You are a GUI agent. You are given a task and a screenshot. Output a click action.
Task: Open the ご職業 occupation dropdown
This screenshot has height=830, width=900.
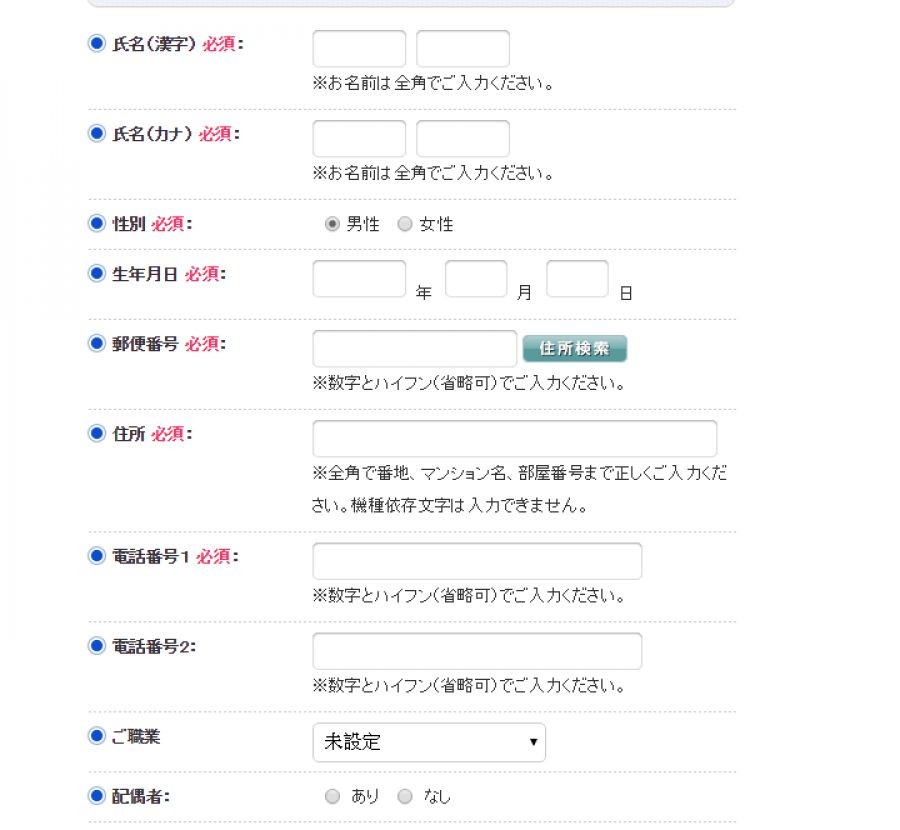[429, 742]
